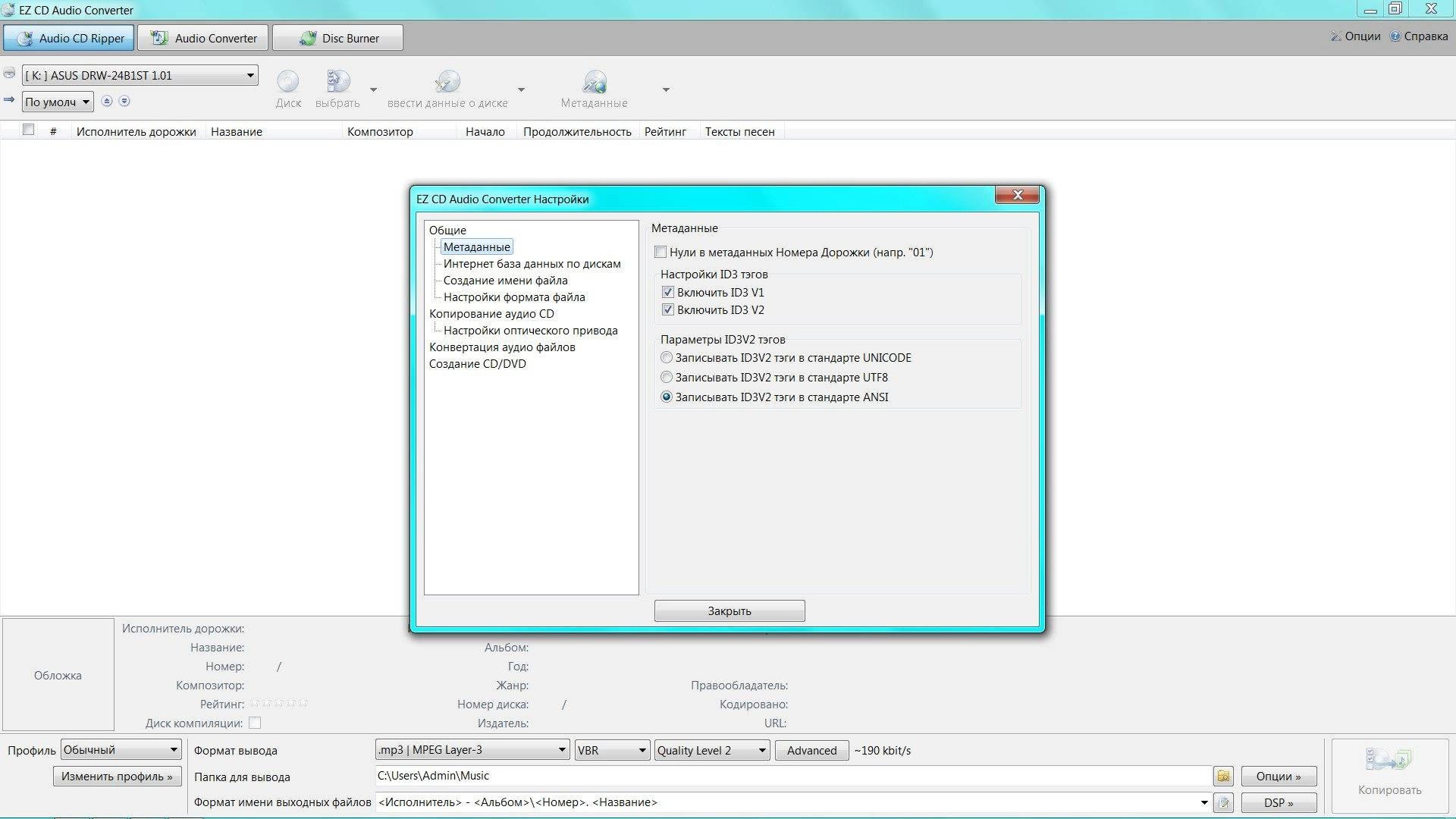The width and height of the screenshot is (1456, 819).
Task: Open the Профиль 'Обычный' dropdown
Action: tap(121, 750)
